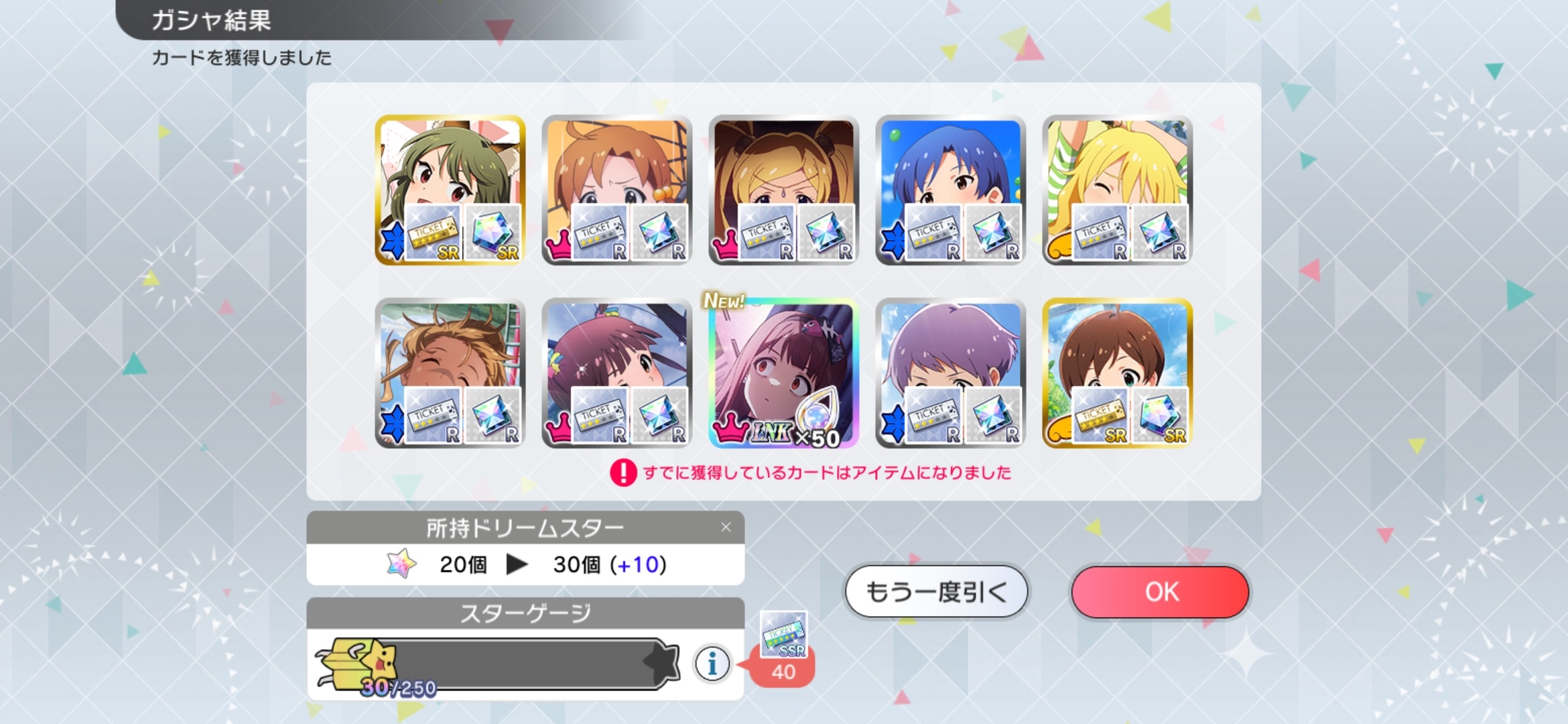This screenshot has width=1568, height=724.
Task: Close the Dream Star panel
Action: point(726,528)
